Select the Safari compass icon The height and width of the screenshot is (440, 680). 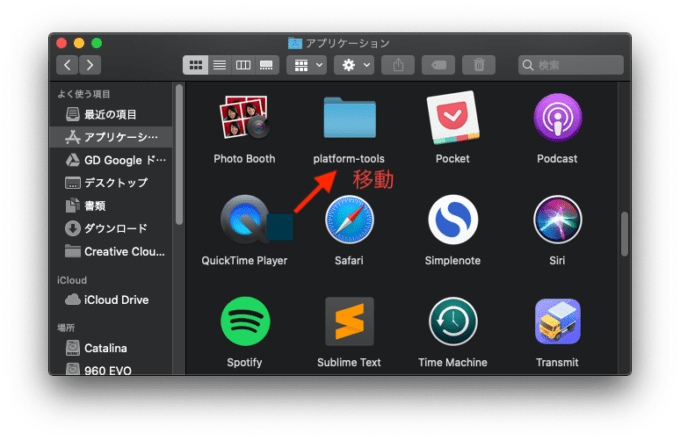(349, 219)
